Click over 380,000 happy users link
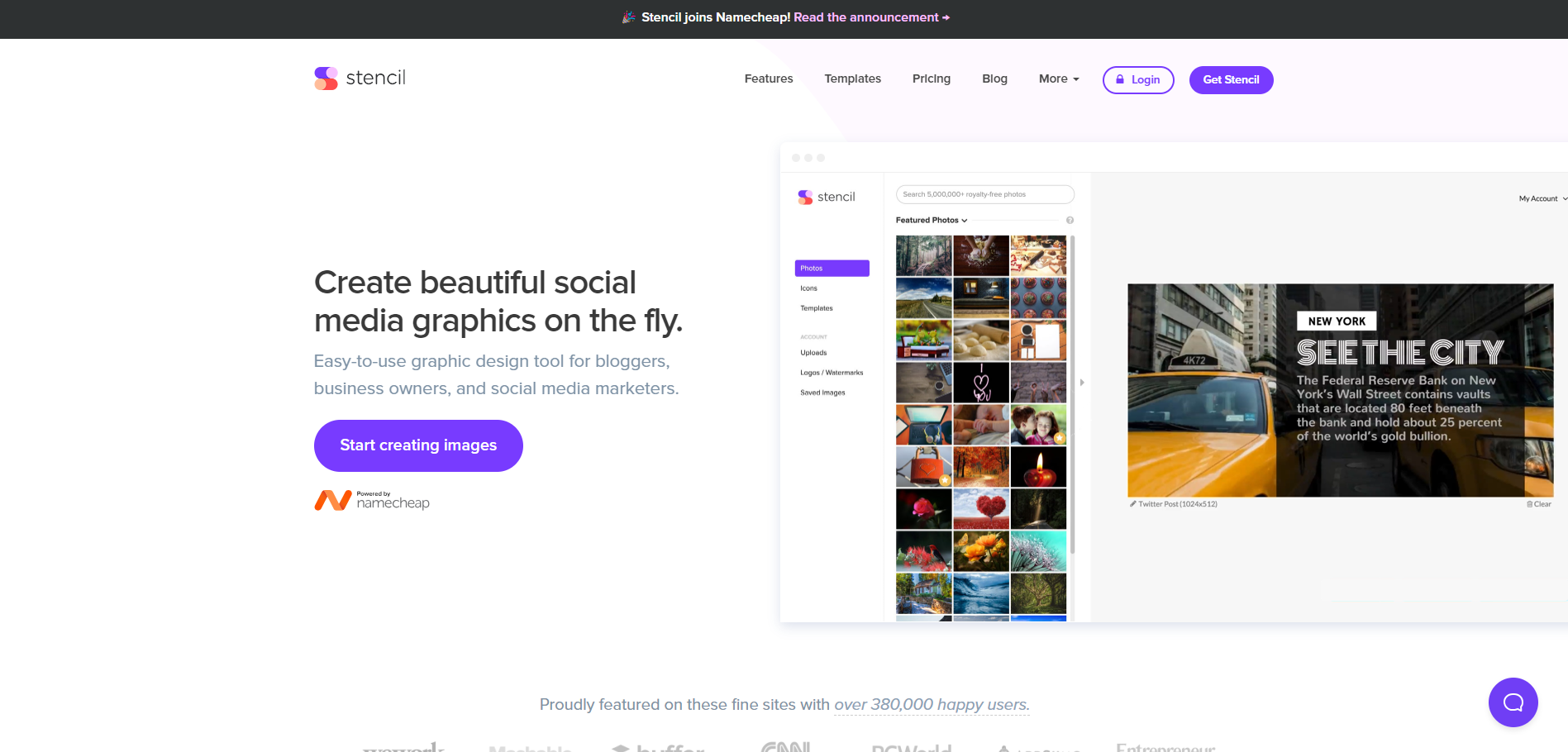 coord(932,705)
